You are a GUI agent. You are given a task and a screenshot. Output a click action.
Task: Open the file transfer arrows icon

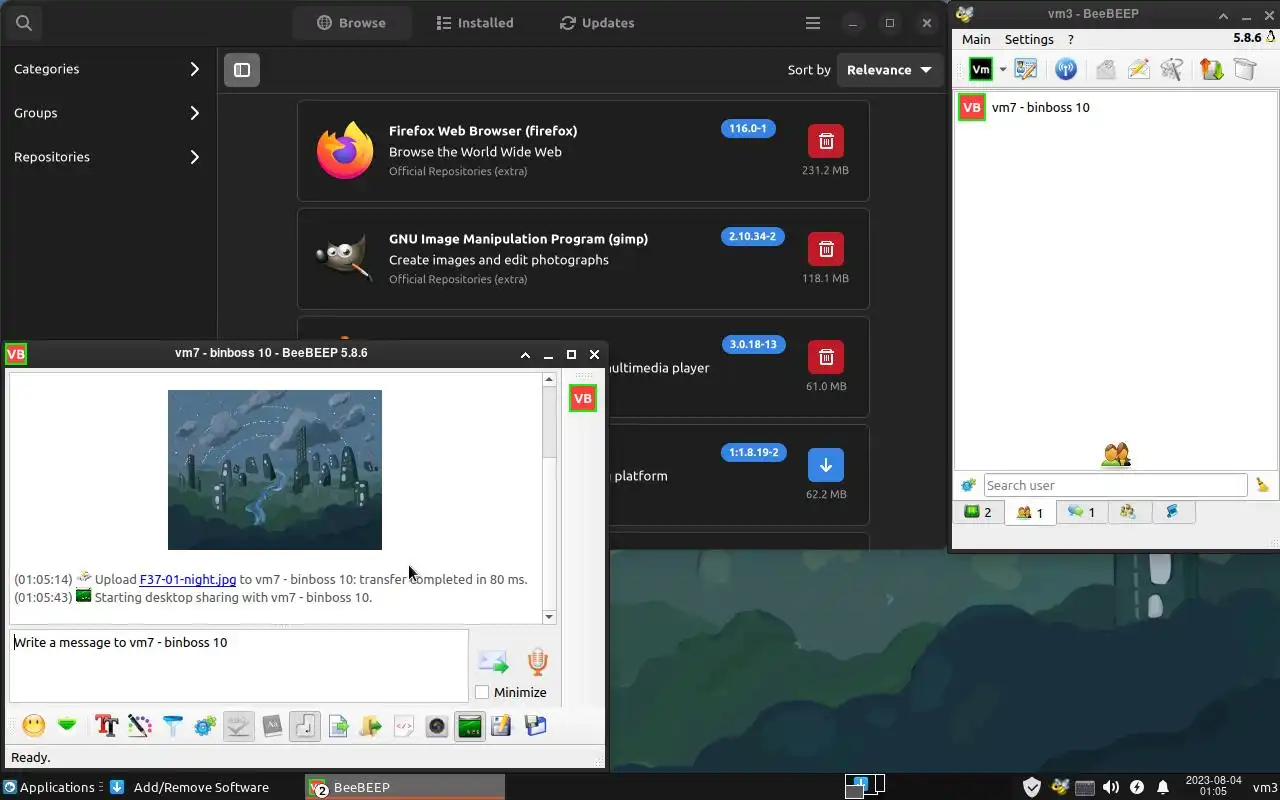click(1211, 69)
